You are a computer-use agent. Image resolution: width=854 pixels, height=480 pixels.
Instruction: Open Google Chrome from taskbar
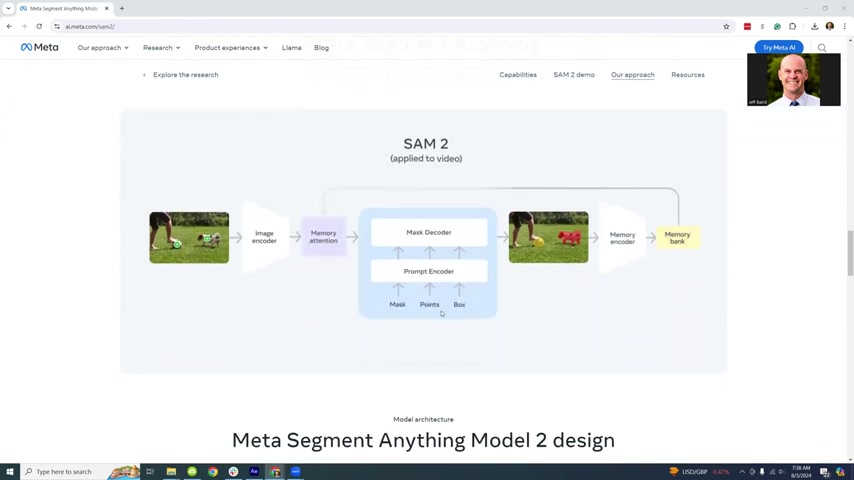pos(212,472)
